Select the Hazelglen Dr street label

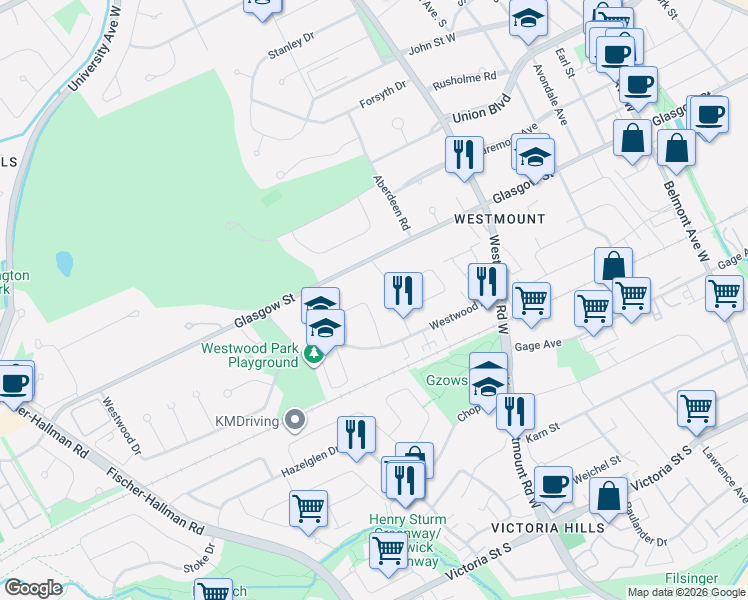(309, 462)
